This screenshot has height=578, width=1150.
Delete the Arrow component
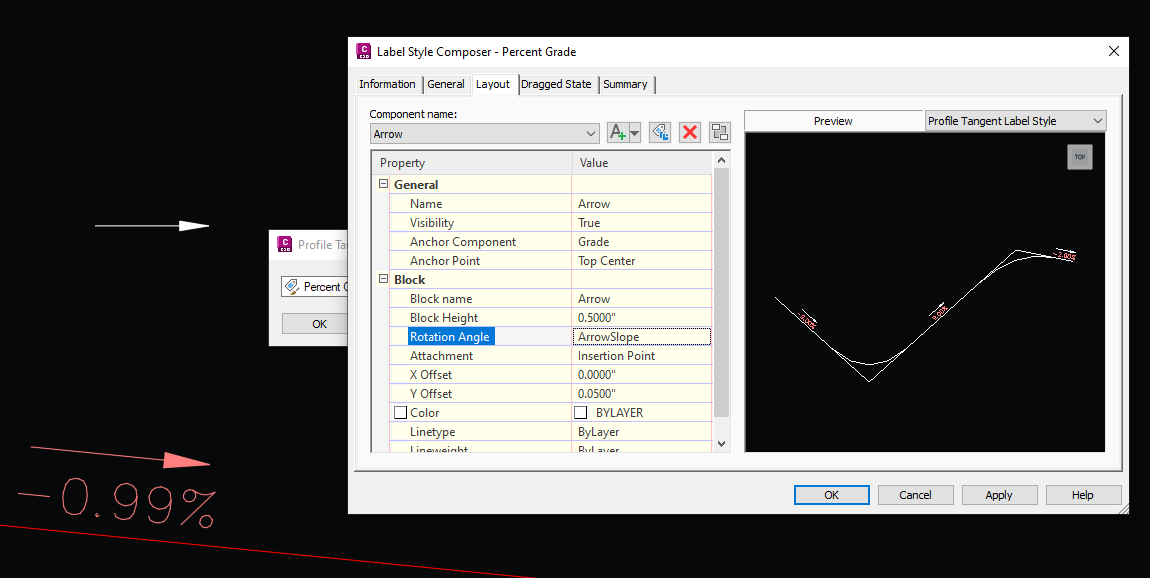pos(690,132)
